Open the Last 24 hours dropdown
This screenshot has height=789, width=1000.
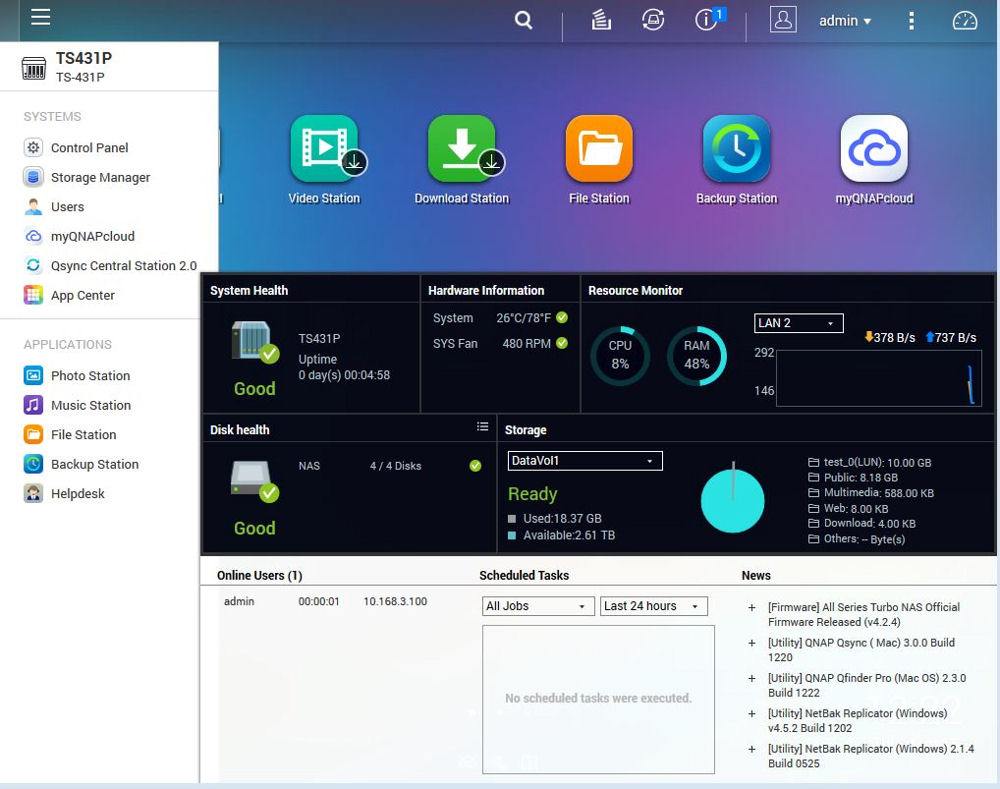pos(654,606)
